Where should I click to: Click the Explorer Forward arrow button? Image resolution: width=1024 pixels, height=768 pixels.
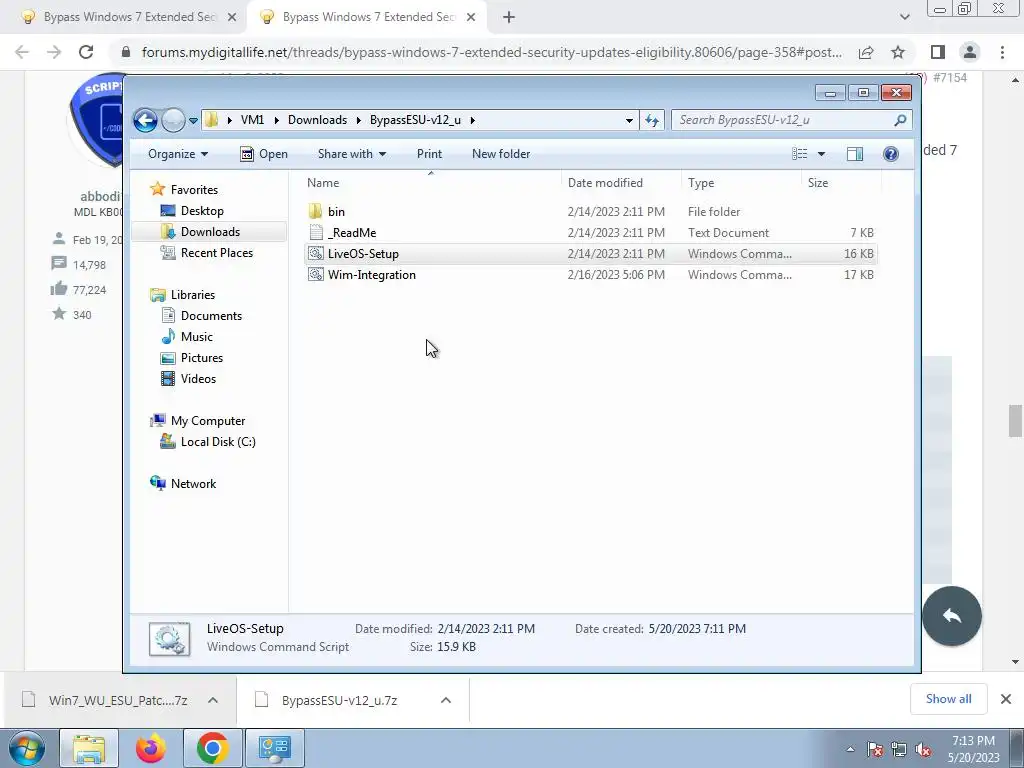pos(173,120)
